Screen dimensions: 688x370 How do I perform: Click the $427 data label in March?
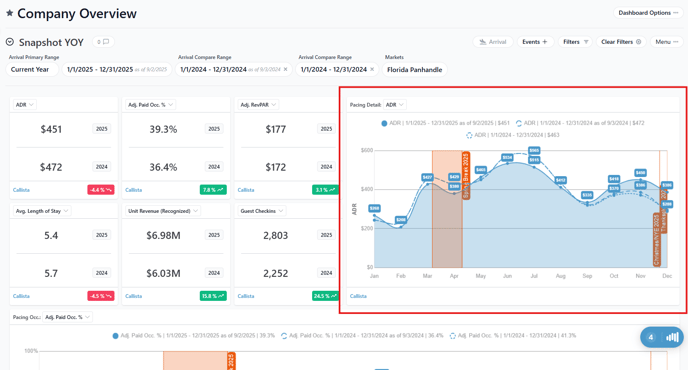click(x=427, y=177)
